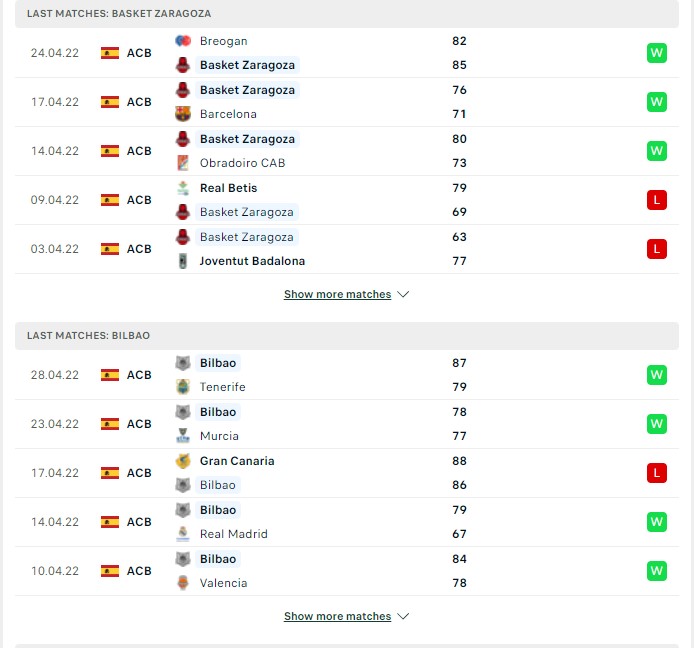Open the loss badge for Real Betis match

(656, 200)
